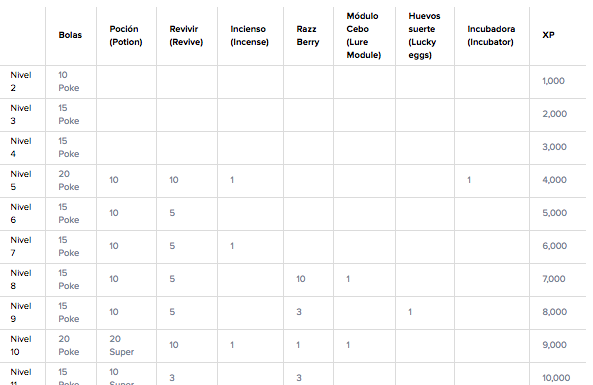
Task: Click the Nivel 5 row label
Action: (21, 180)
